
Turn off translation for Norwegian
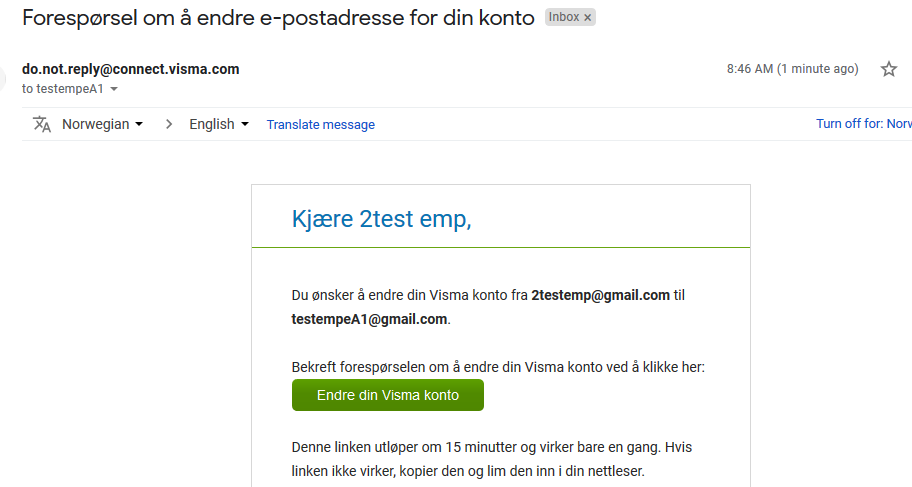tap(863, 124)
